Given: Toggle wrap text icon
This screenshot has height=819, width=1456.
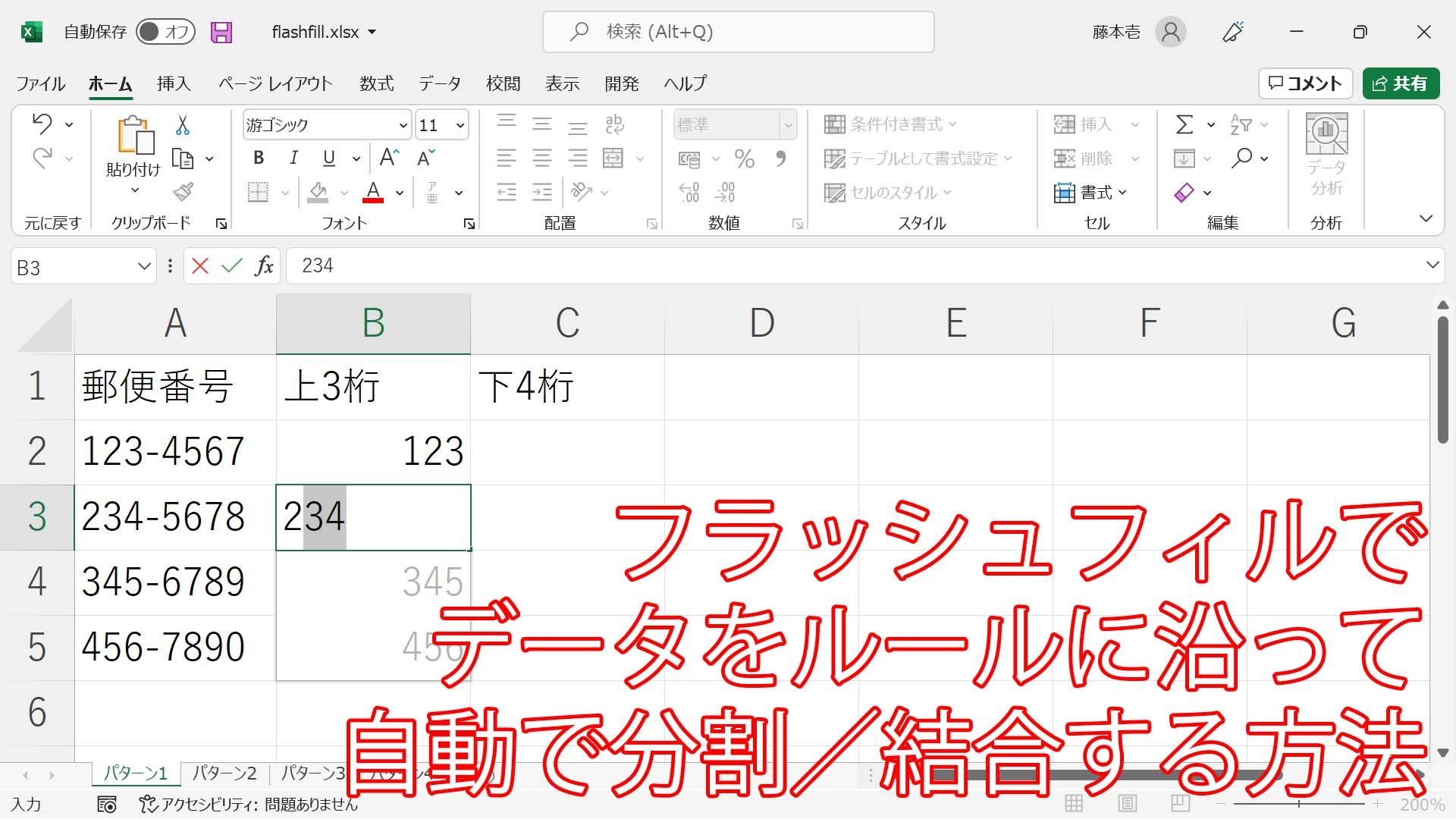Looking at the screenshot, I should (614, 124).
